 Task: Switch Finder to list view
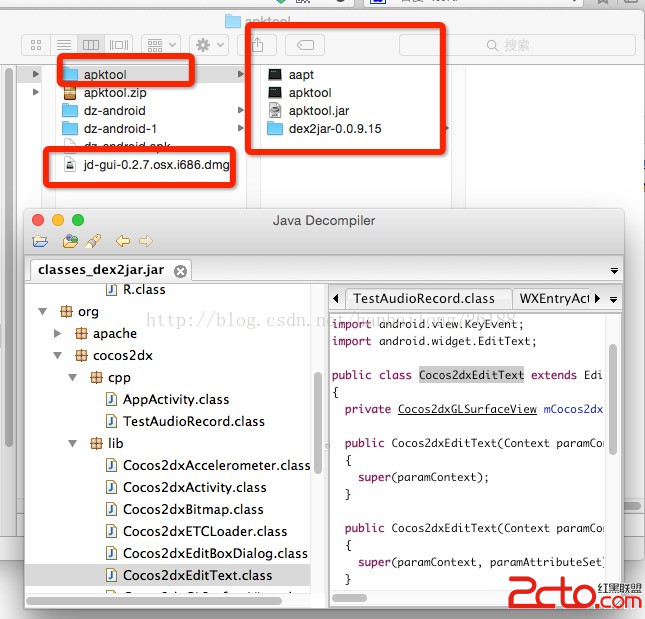pyautogui.click(x=64, y=45)
